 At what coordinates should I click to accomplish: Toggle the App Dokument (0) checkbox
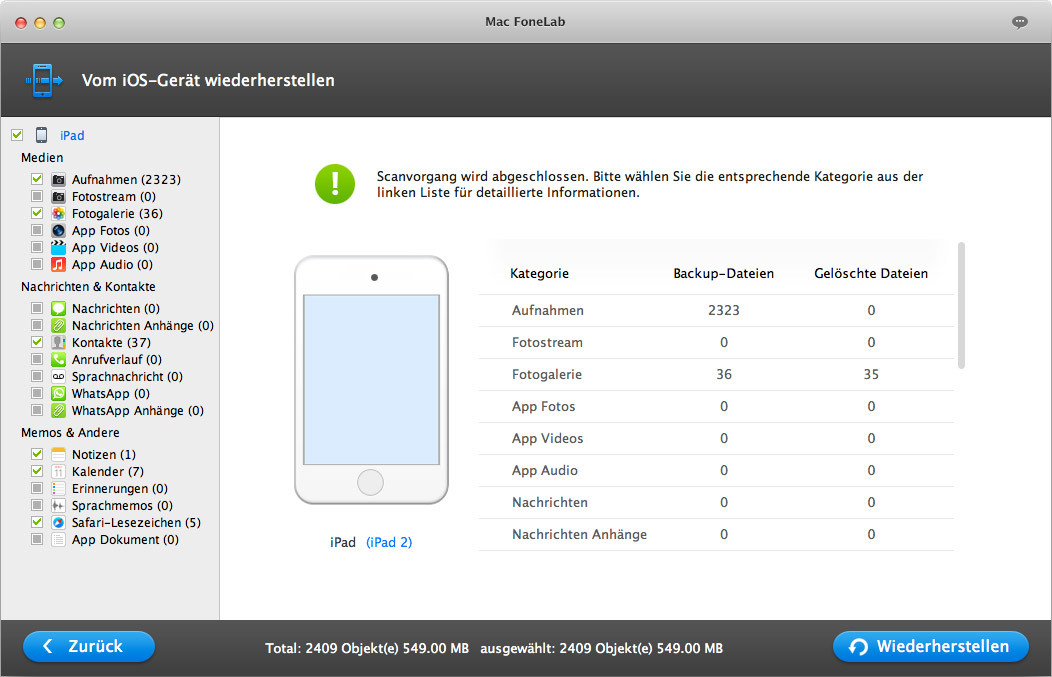click(x=37, y=539)
